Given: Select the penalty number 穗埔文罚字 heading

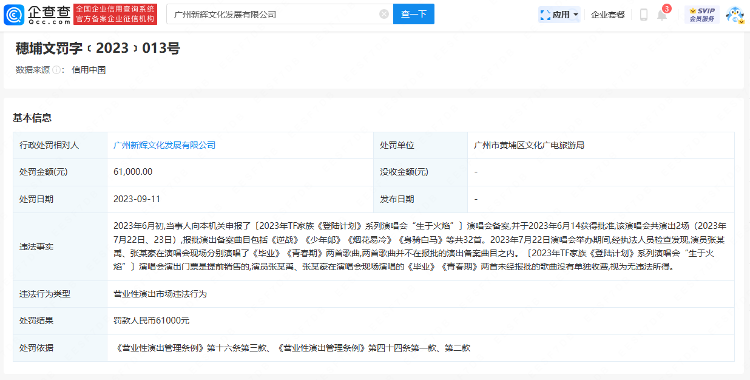Looking at the screenshot, I should 98,48.
